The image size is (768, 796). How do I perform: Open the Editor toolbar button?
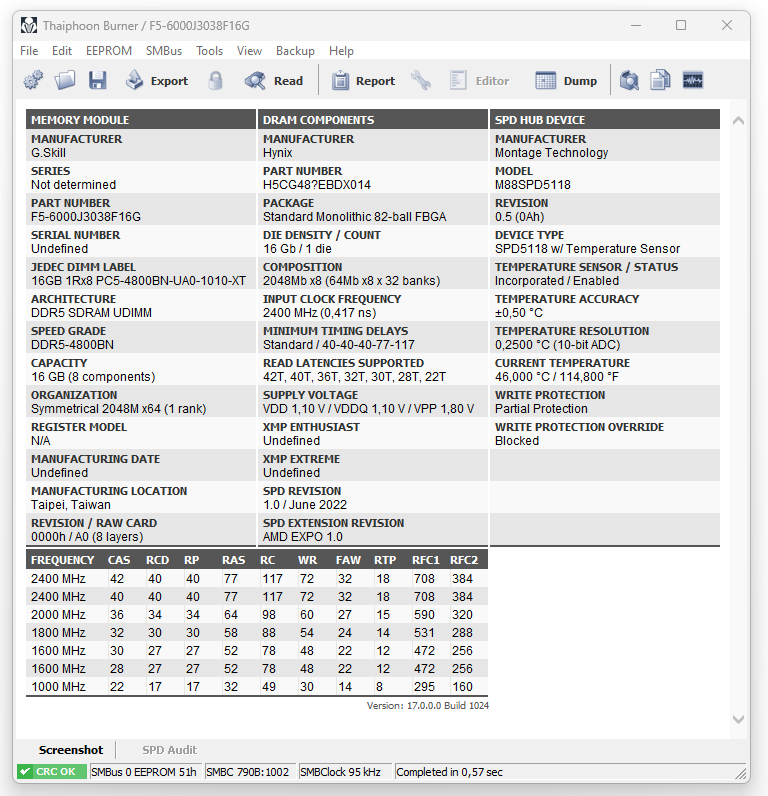pos(479,81)
